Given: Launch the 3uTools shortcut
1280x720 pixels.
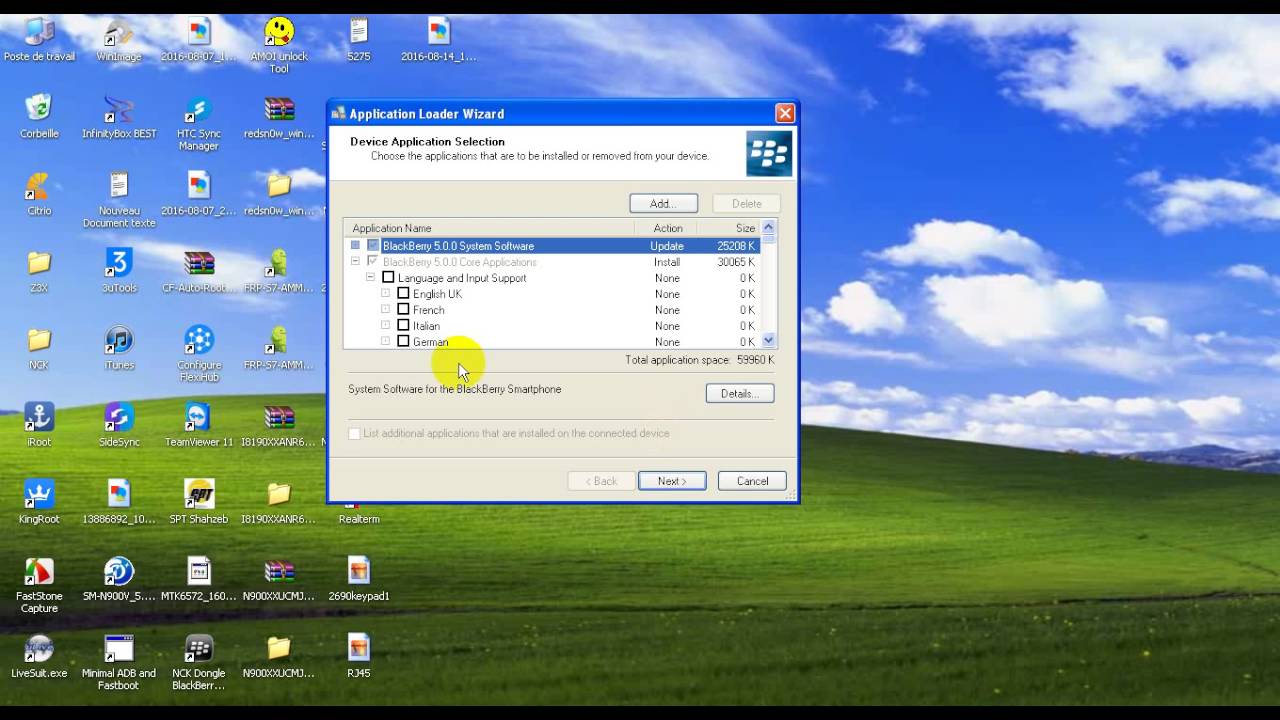Looking at the screenshot, I should [119, 271].
